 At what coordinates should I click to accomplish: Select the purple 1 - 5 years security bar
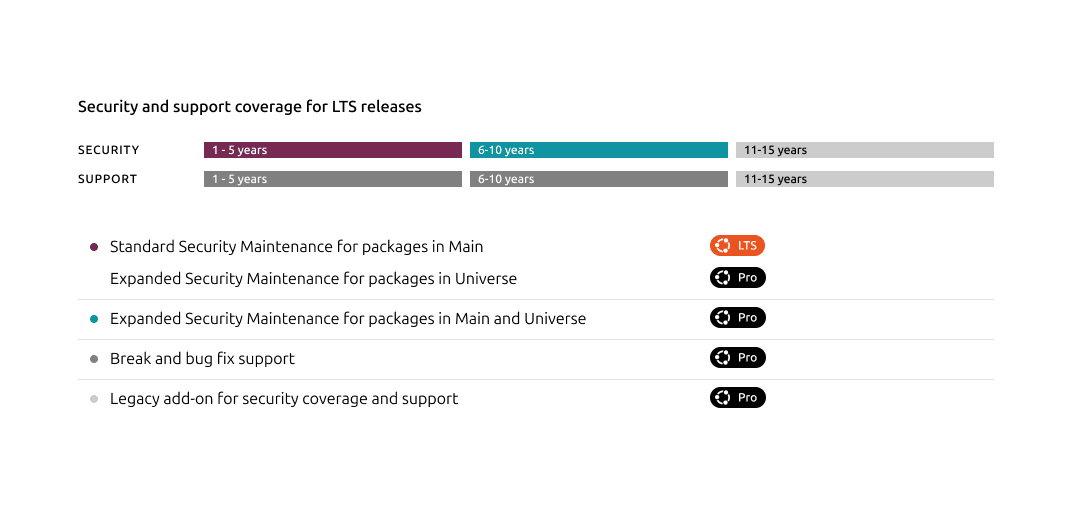coord(332,150)
